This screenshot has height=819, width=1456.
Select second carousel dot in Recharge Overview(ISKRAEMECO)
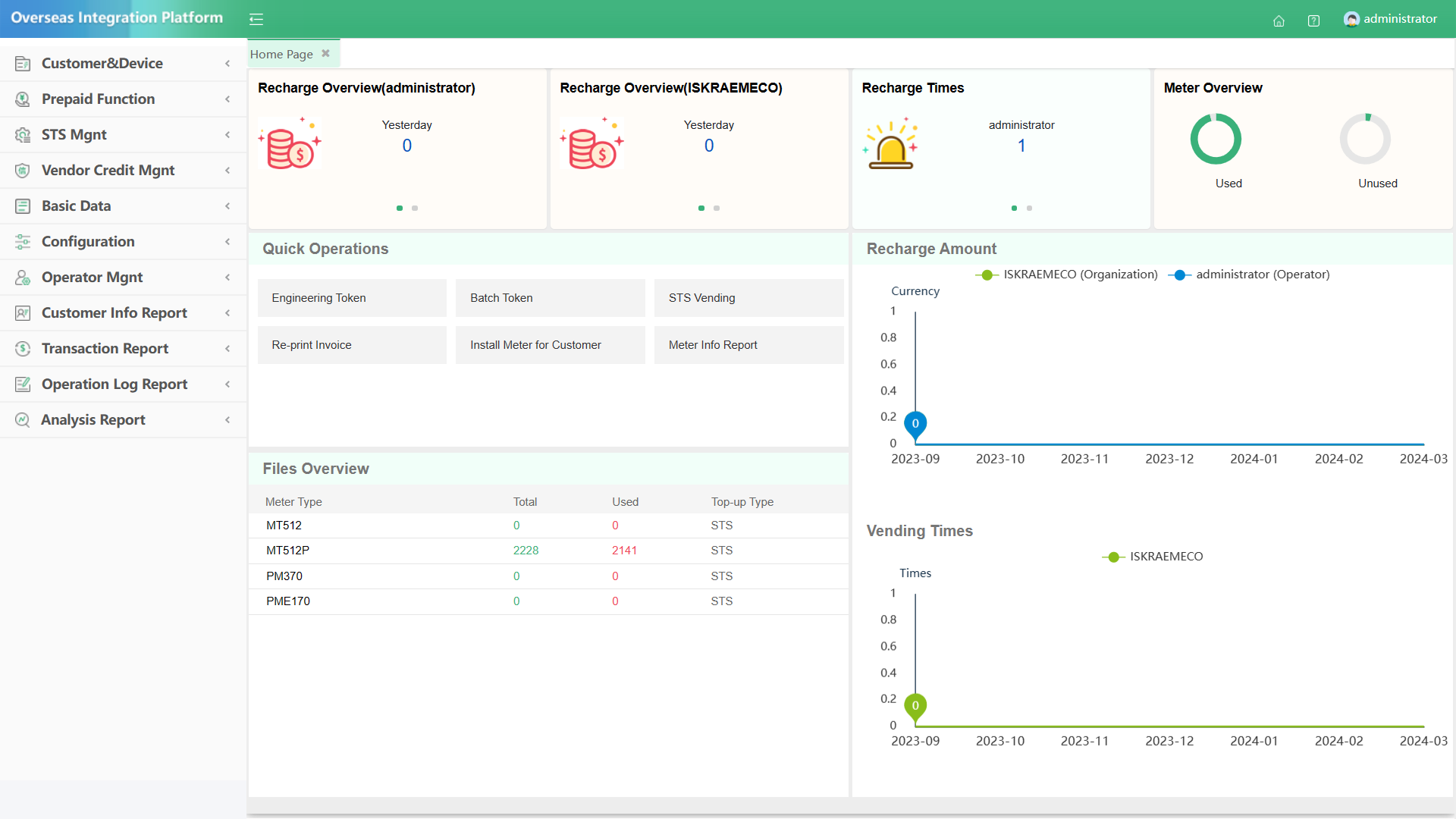point(717,208)
